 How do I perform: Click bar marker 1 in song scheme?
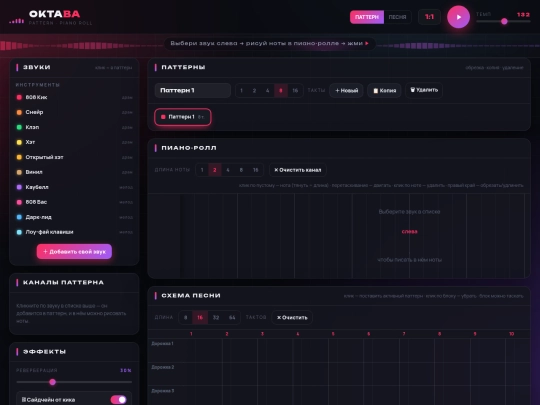tap(191, 334)
